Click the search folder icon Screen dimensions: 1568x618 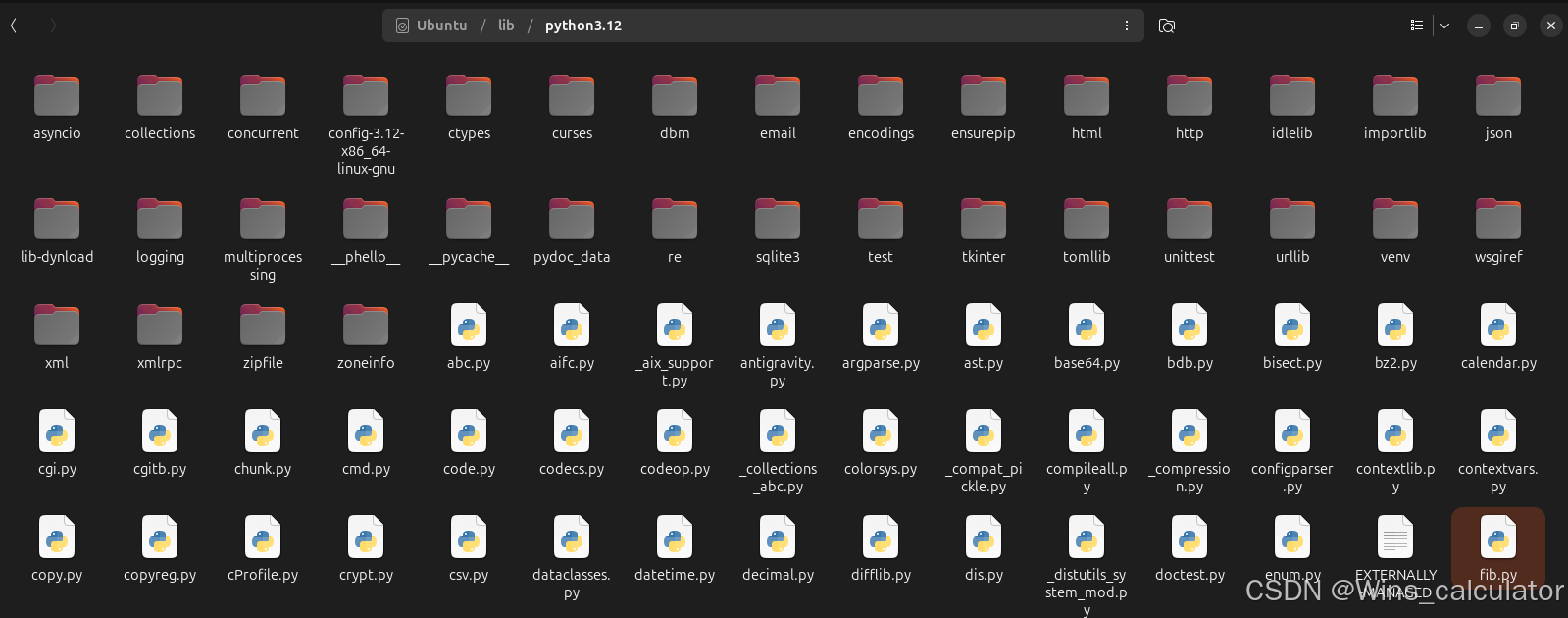pos(1167,26)
